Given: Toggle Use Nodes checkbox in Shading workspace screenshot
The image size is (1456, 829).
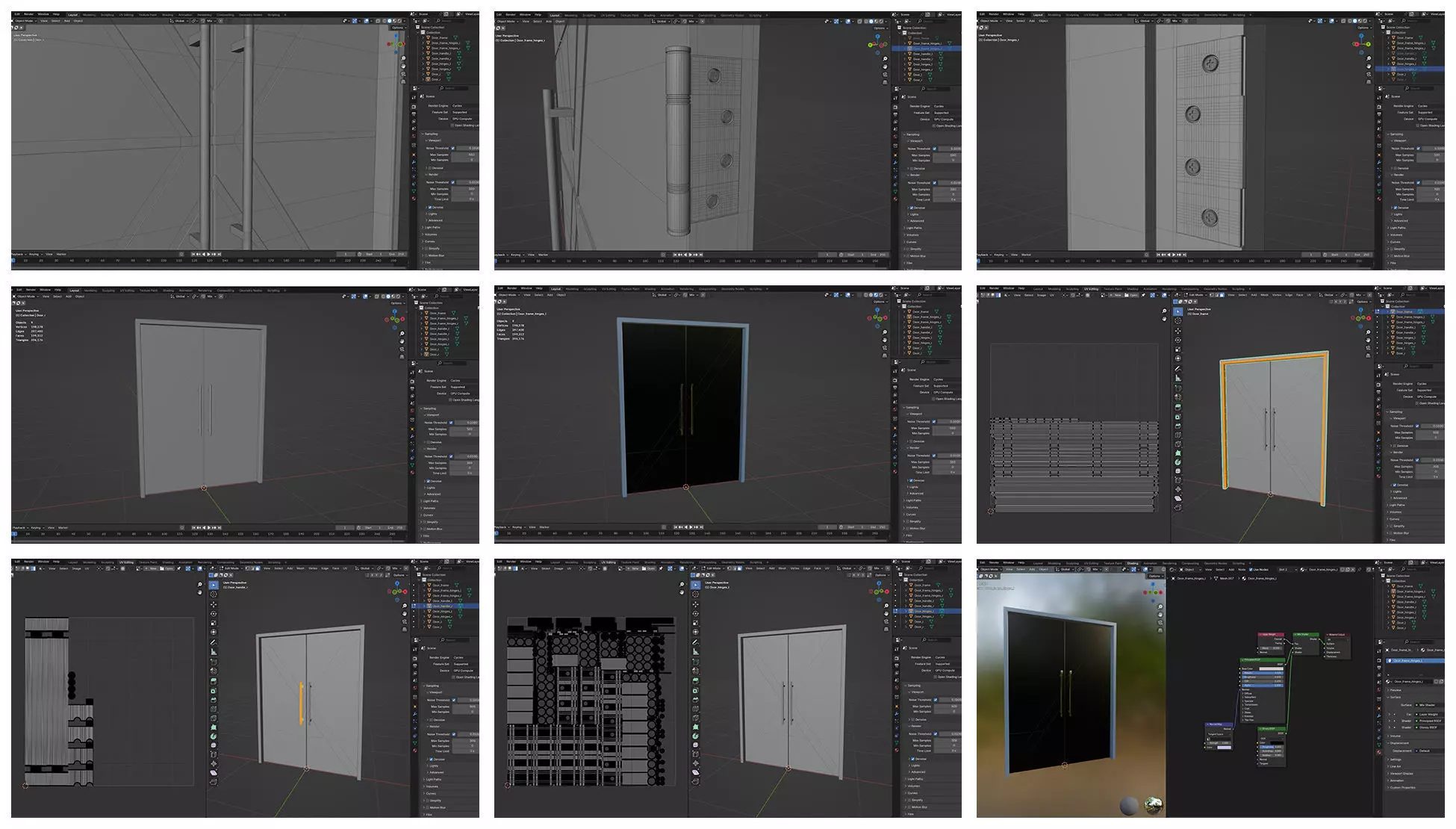Looking at the screenshot, I should tap(1251, 569).
